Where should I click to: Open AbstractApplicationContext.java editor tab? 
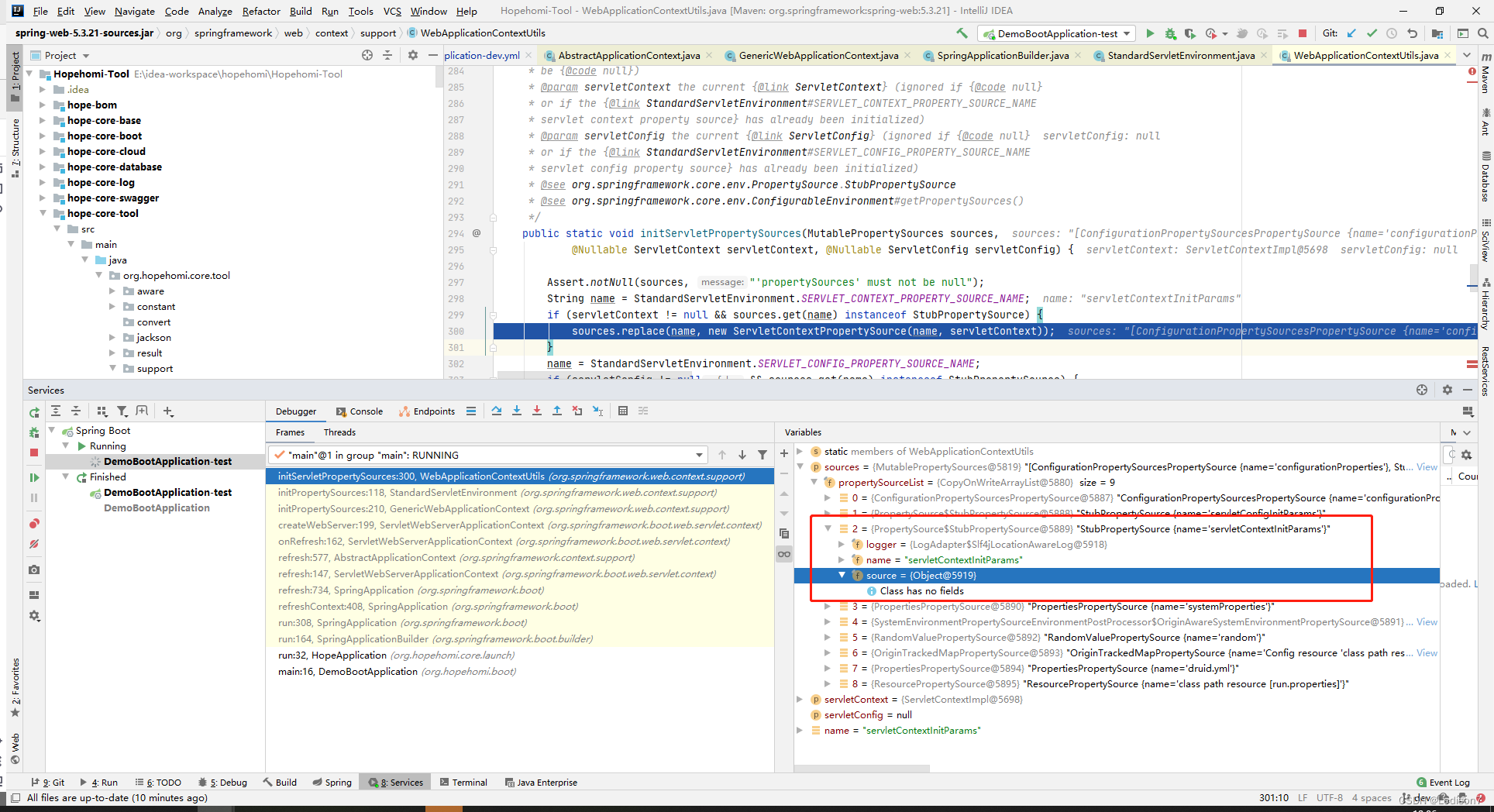629,55
